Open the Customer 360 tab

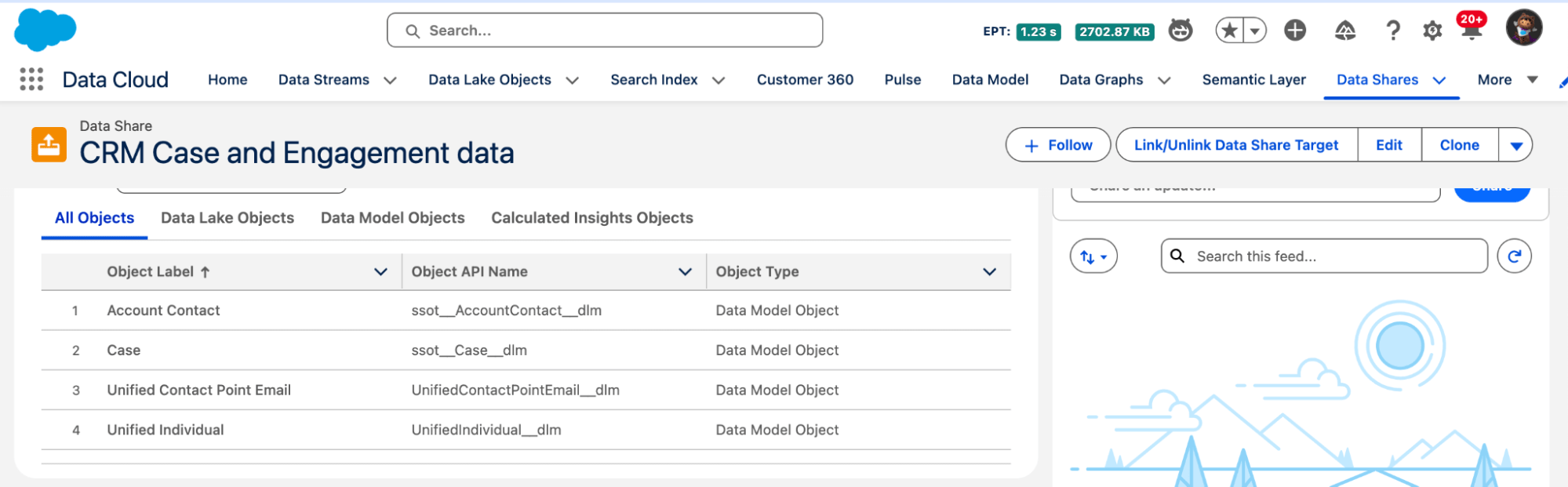click(x=805, y=79)
